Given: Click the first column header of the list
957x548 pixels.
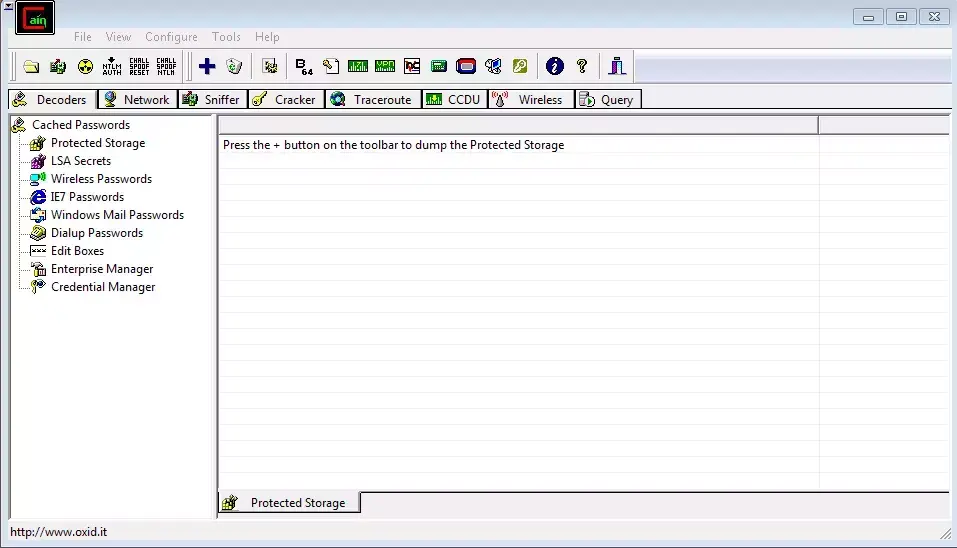Looking at the screenshot, I should pos(518,125).
